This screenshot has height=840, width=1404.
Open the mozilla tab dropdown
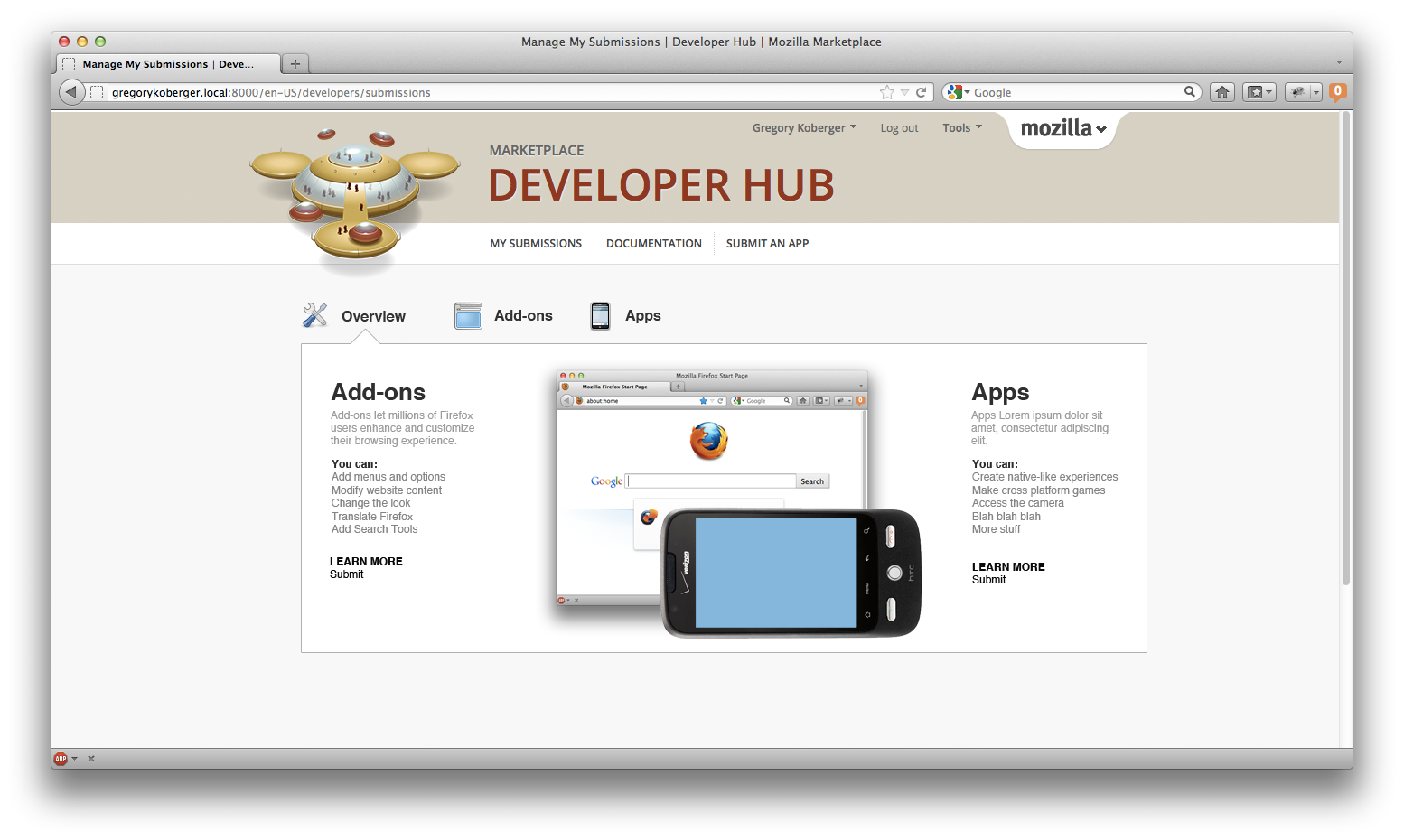[x=1062, y=129]
